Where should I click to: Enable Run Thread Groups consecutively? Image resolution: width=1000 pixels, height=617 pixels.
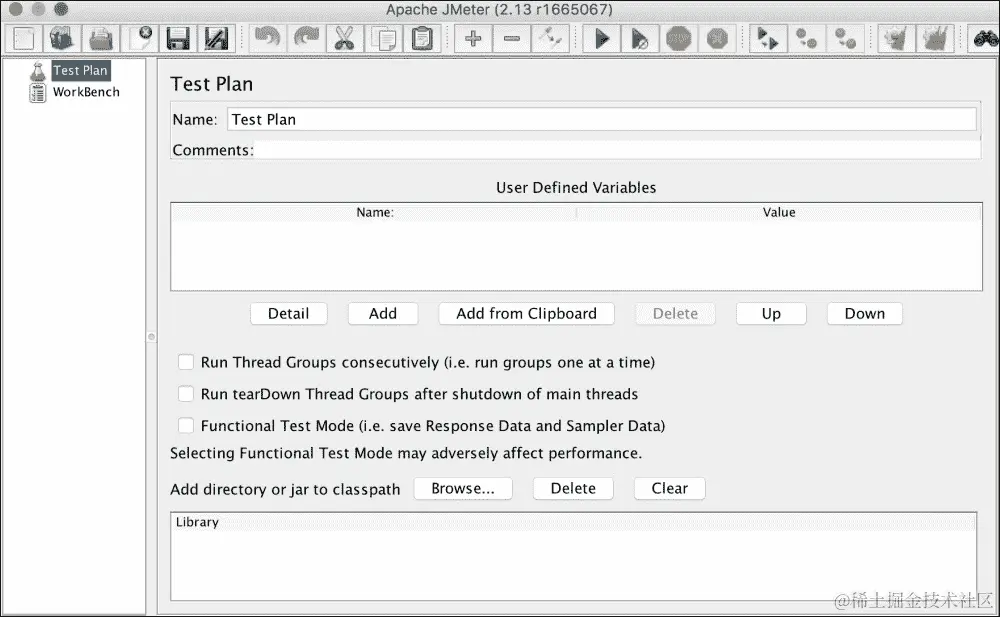tap(186, 362)
